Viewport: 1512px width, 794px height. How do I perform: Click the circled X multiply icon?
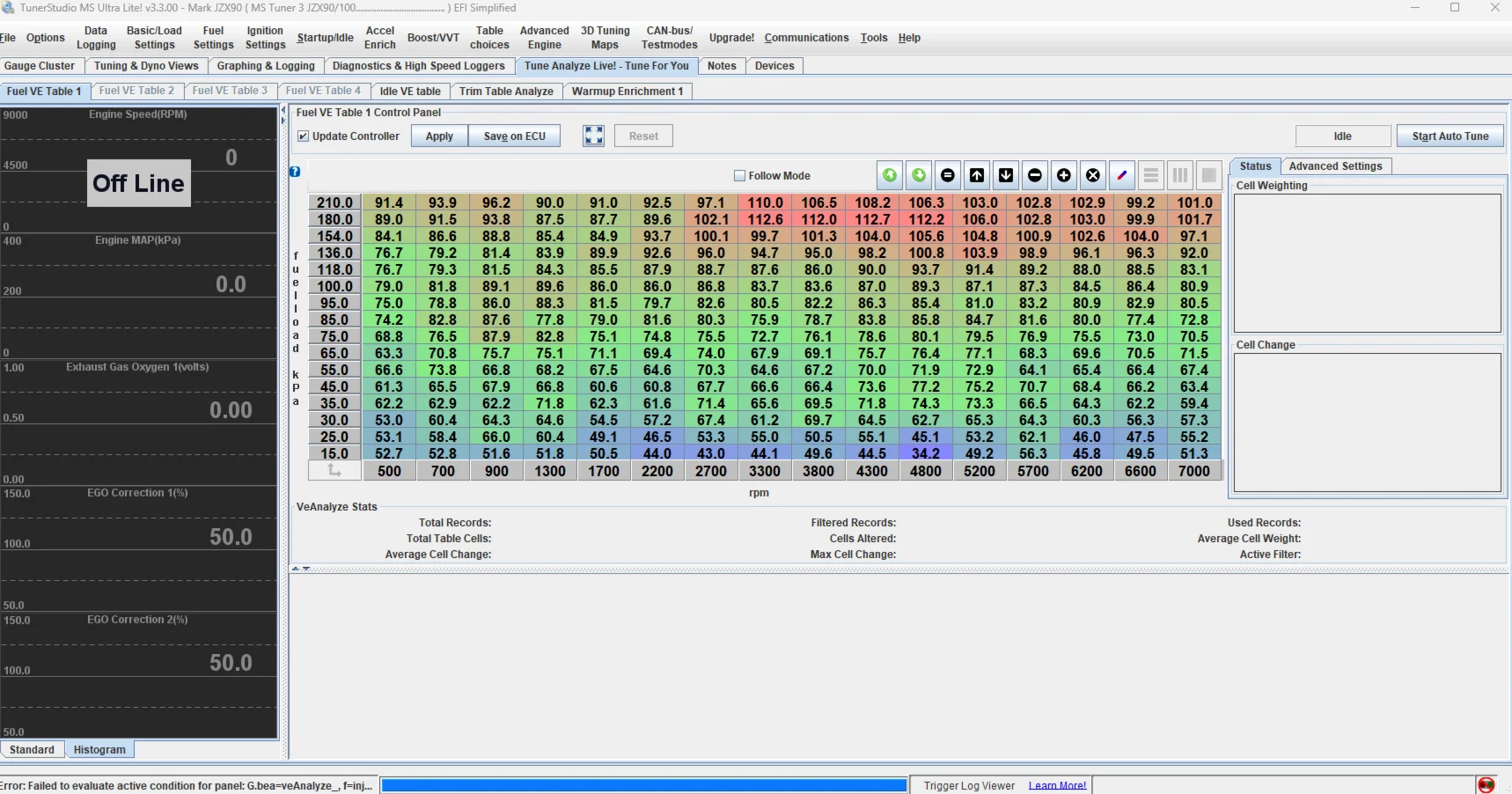1093,175
